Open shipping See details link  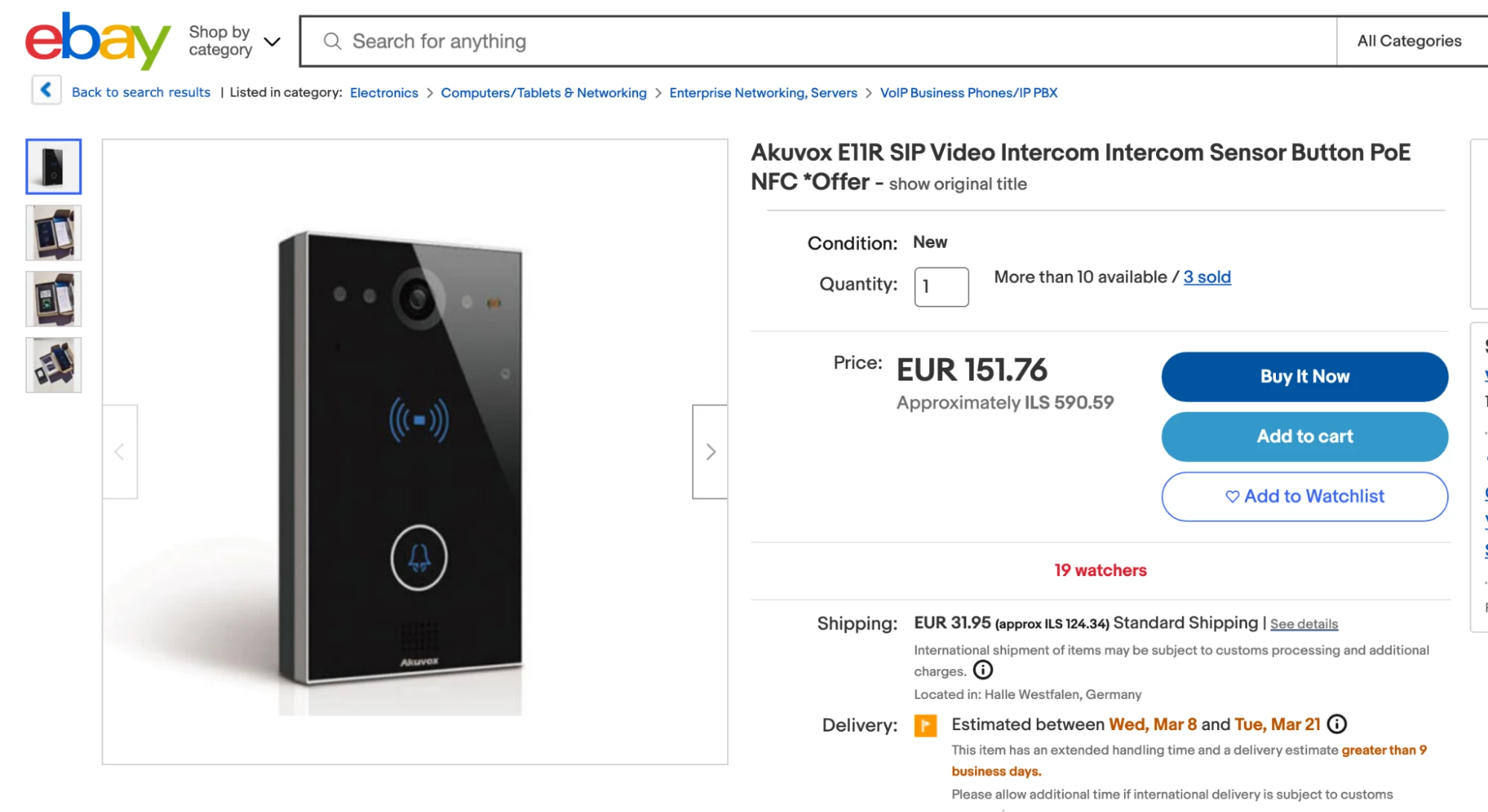coord(1303,623)
